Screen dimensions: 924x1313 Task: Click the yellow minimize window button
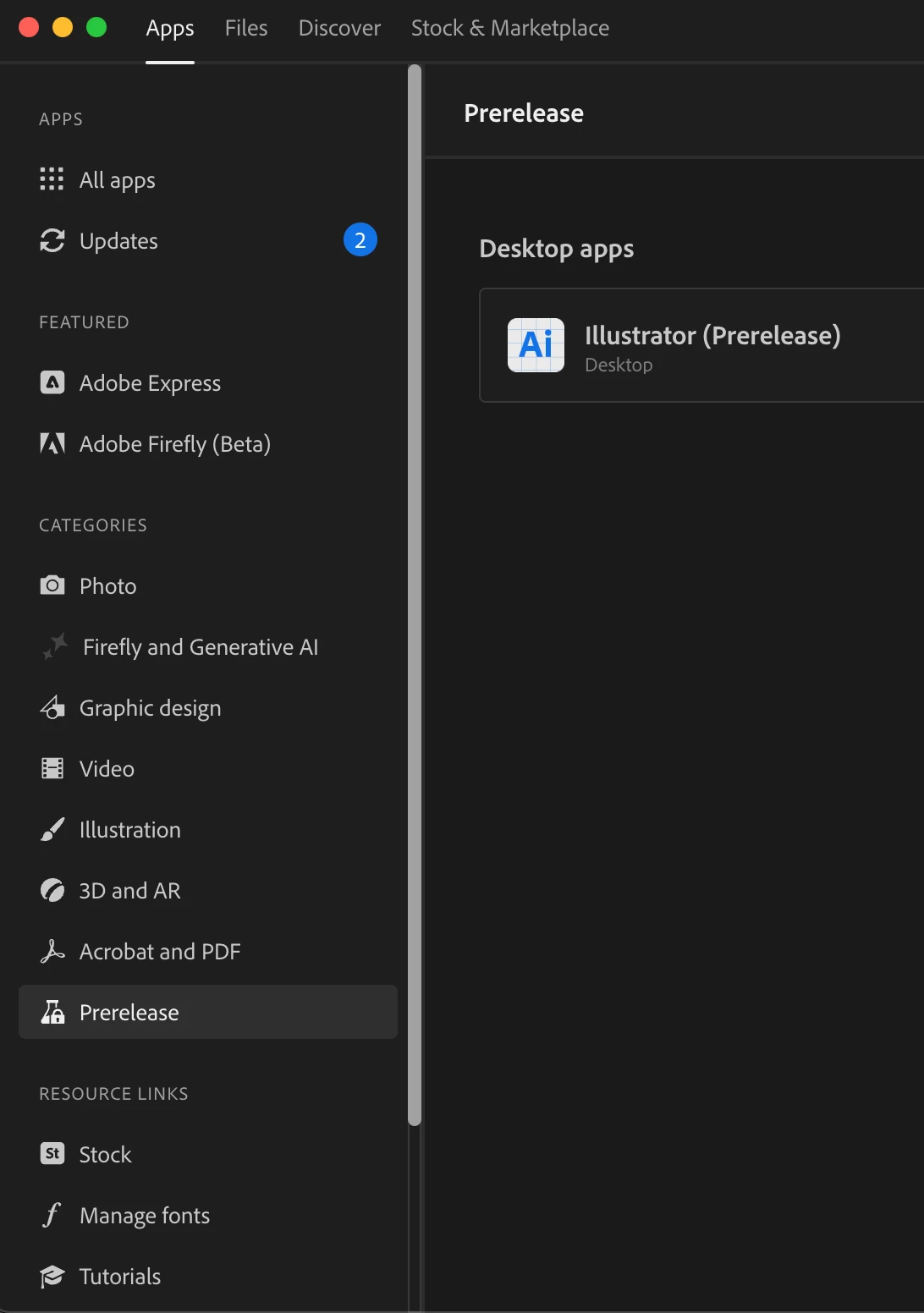pyautogui.click(x=63, y=27)
